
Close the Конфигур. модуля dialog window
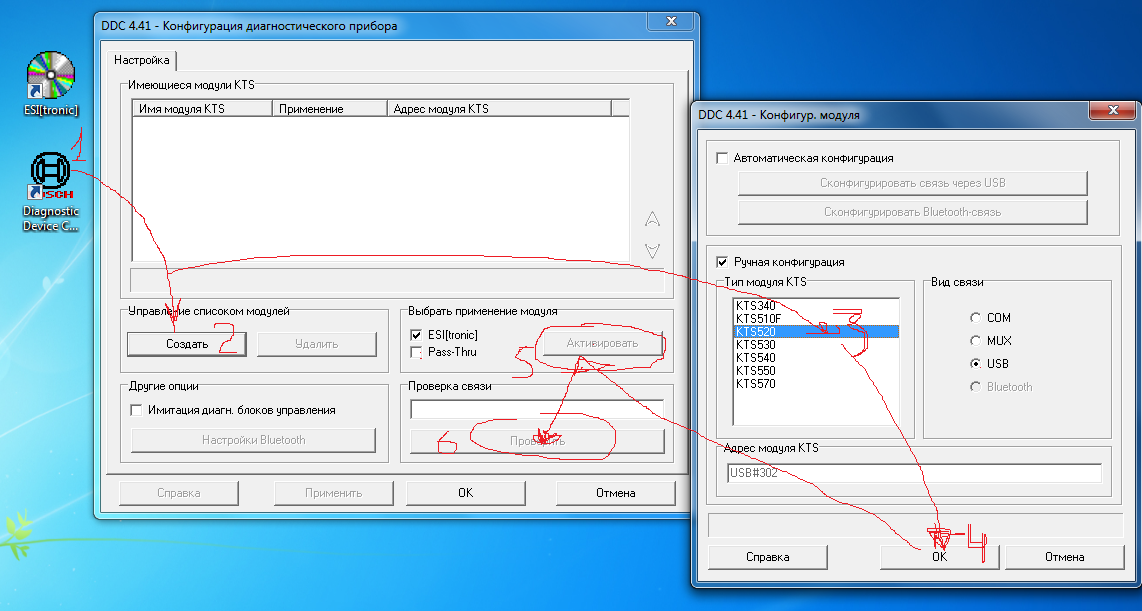click(1112, 110)
